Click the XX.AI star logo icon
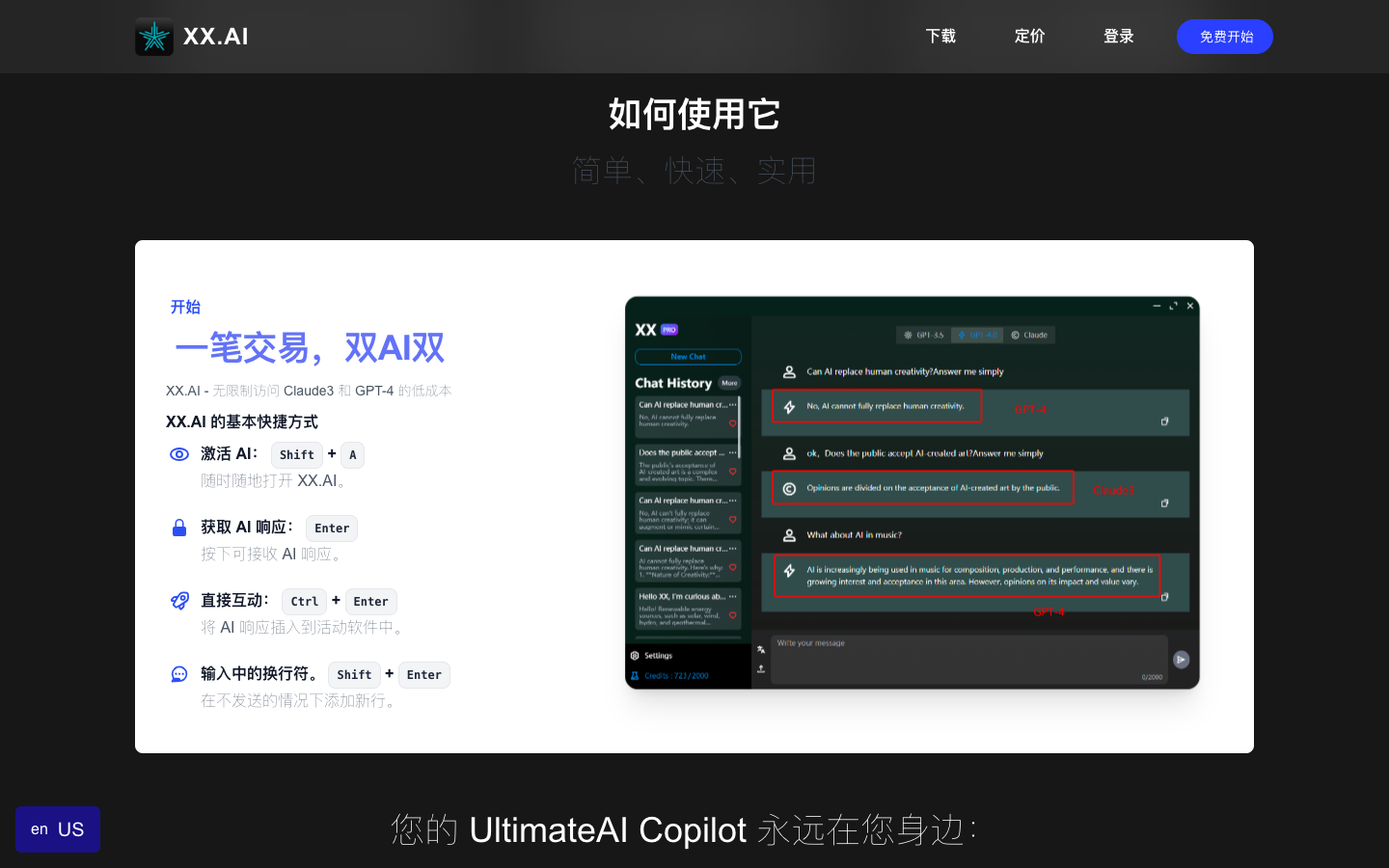1389x868 pixels. tap(154, 37)
